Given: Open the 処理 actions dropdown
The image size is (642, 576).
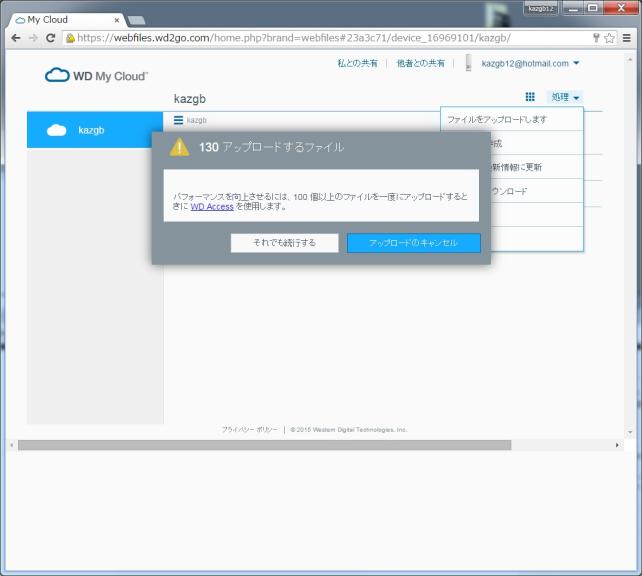Looking at the screenshot, I should (x=565, y=97).
